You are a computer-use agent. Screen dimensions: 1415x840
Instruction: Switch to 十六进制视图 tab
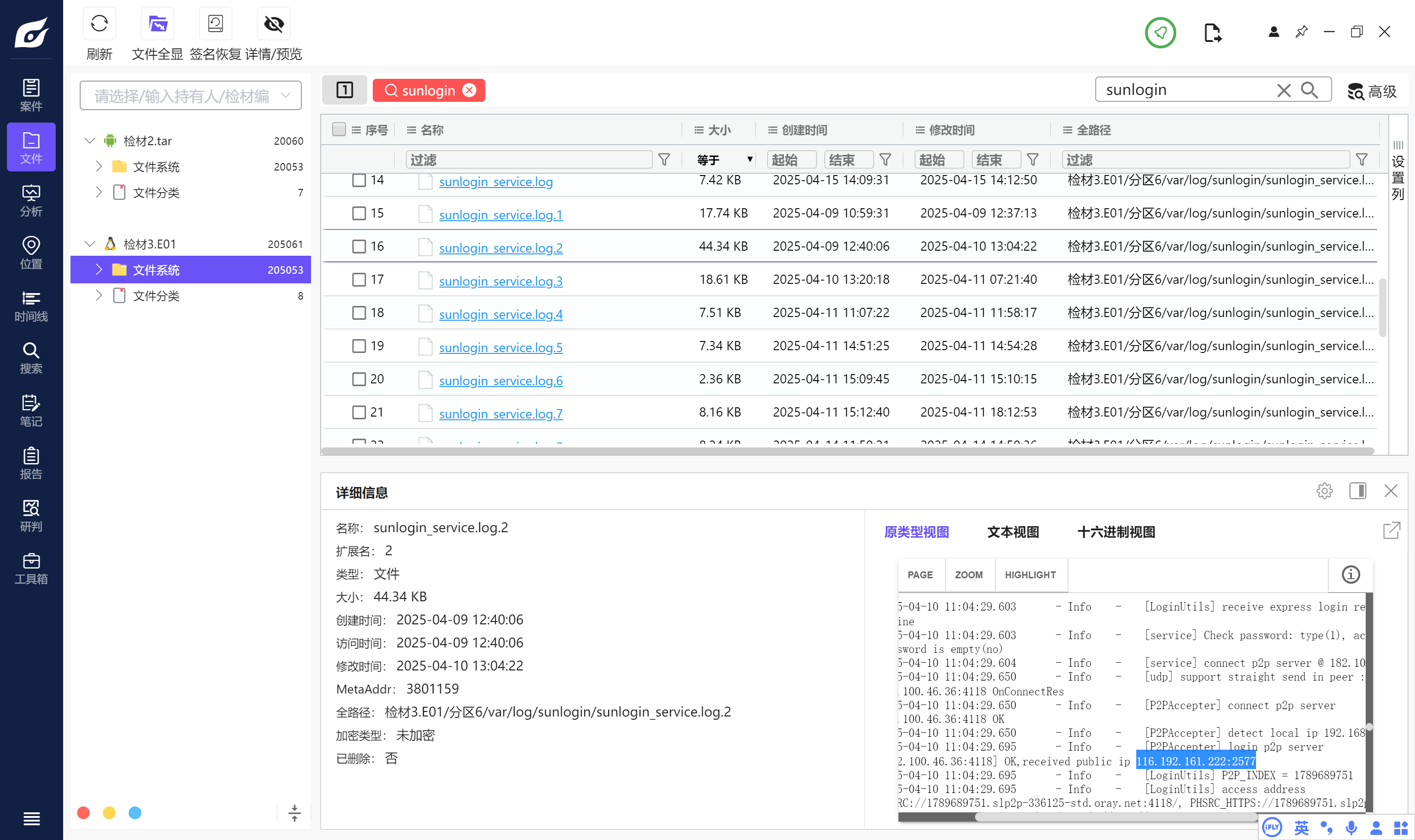1116,532
